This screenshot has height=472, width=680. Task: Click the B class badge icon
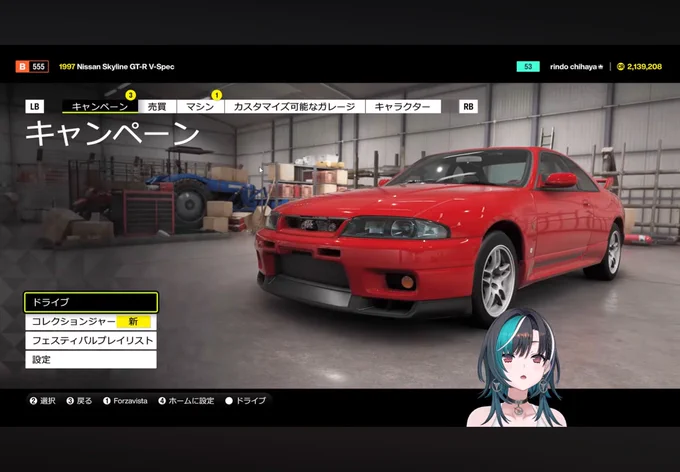pyautogui.click(x=22, y=67)
